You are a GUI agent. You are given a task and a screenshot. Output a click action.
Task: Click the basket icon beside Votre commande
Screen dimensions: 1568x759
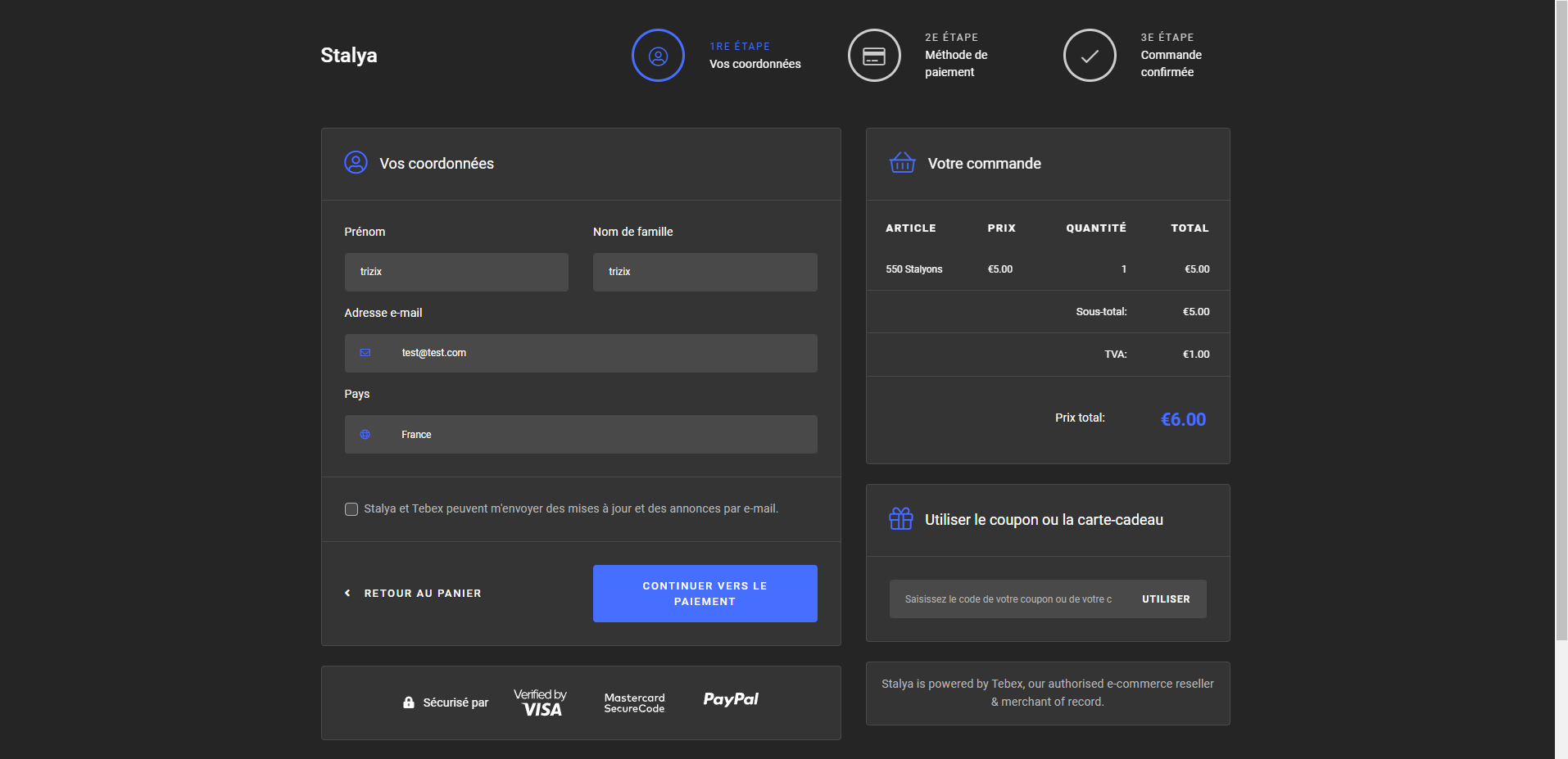902,163
